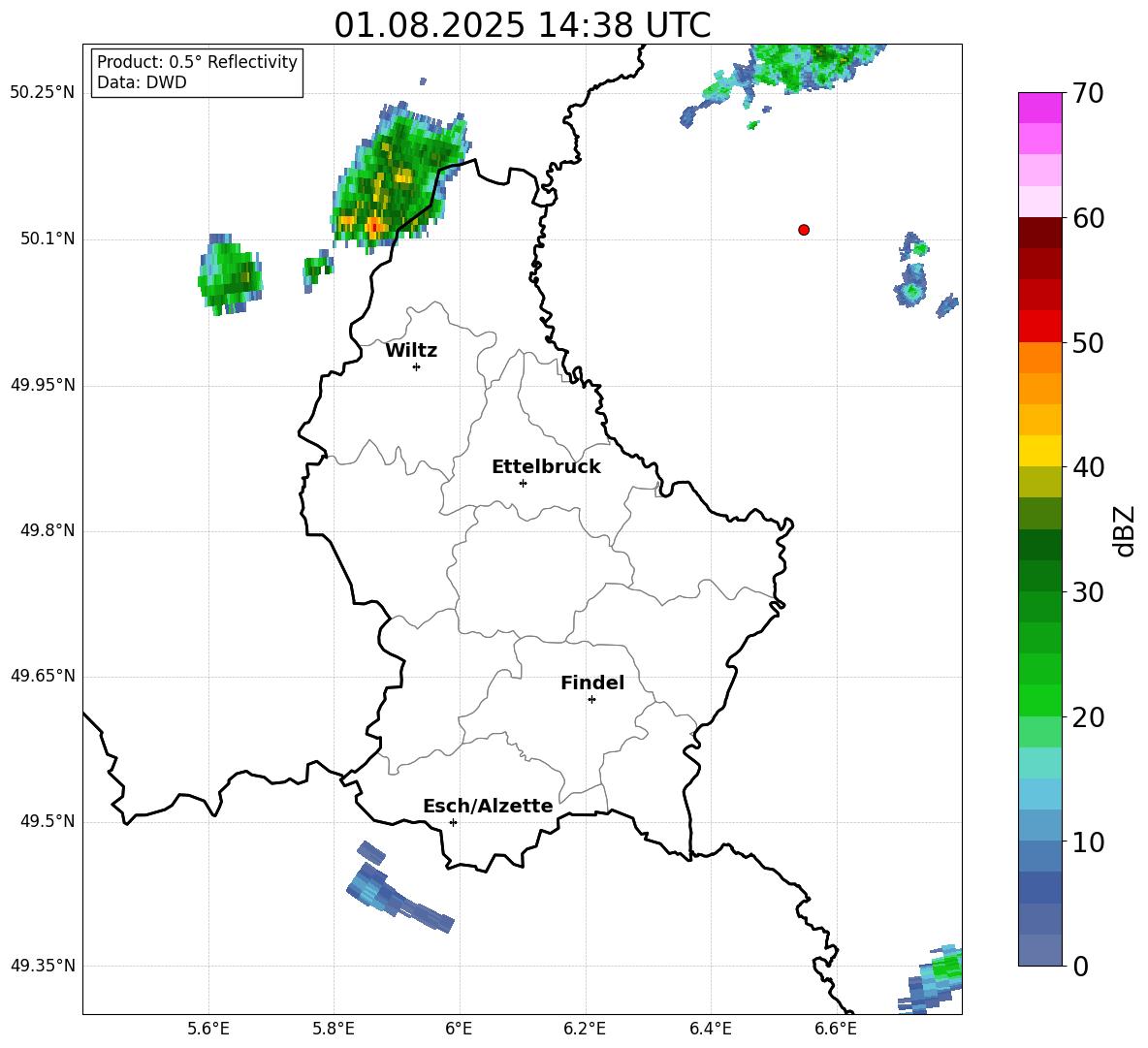The height and width of the screenshot is (1048, 1148).
Task: Click the colorbar tick label 0
Action: 1081,966
